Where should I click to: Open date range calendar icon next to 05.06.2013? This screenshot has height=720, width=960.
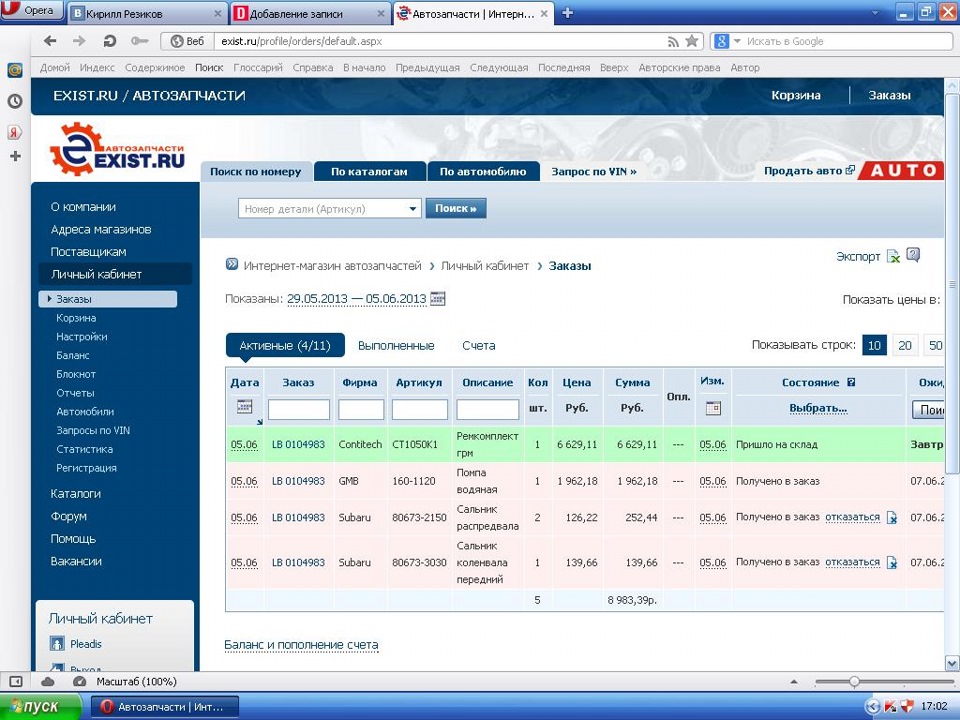[438, 299]
